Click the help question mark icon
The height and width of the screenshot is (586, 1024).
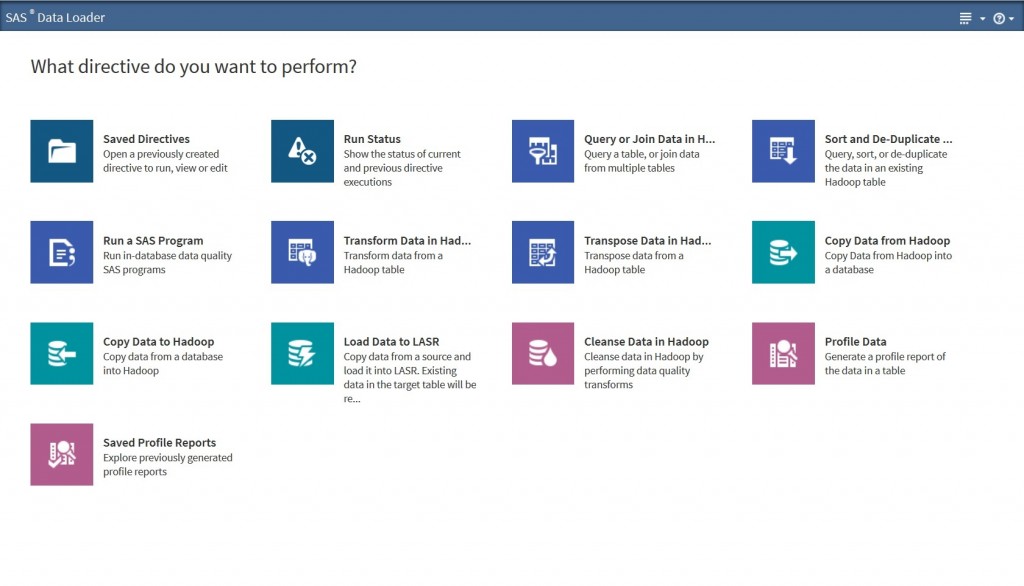(x=999, y=18)
